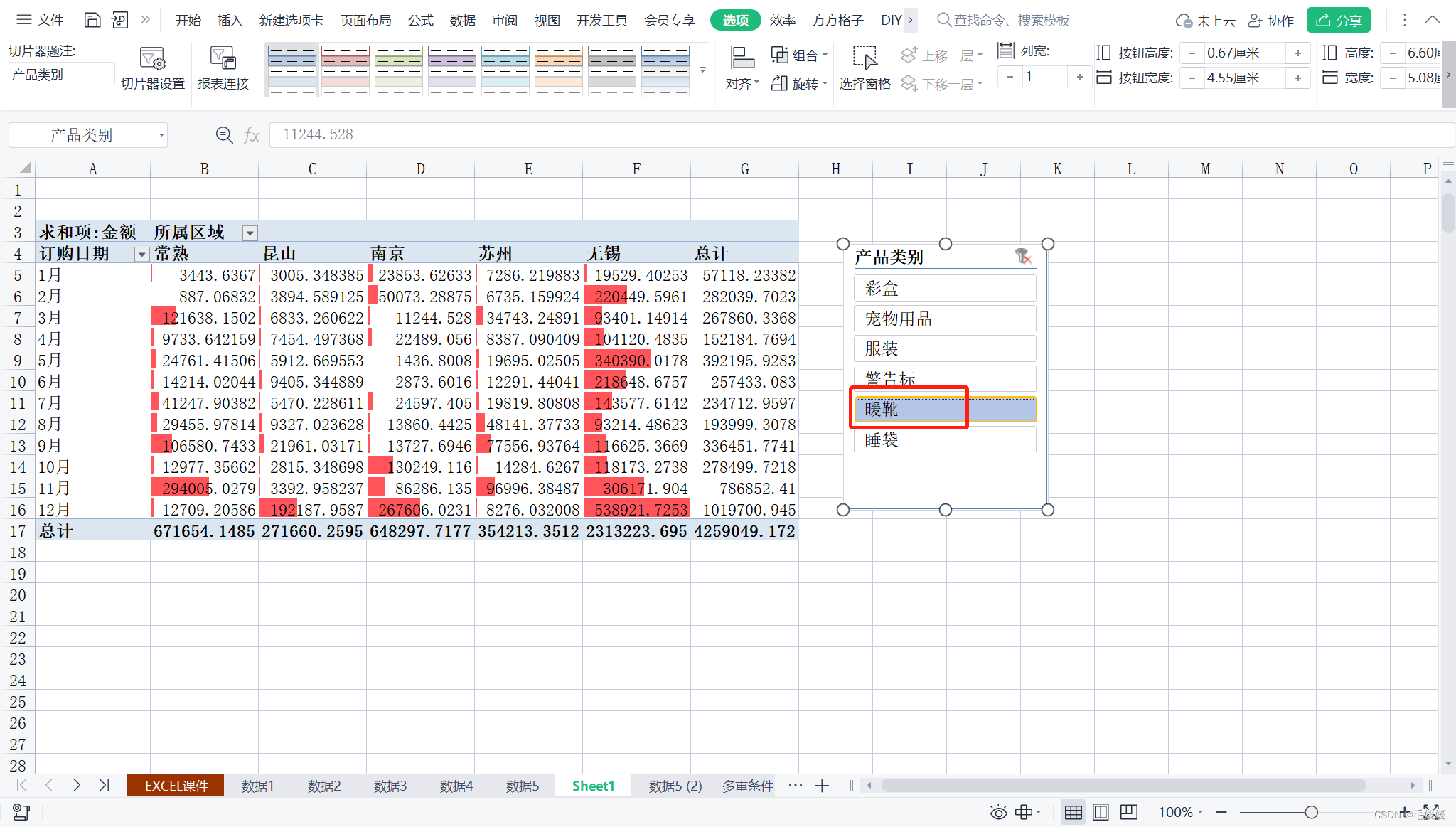Screen dimensions: 1456x827
Task: Click the slicer caption input field
Action: coord(61,75)
